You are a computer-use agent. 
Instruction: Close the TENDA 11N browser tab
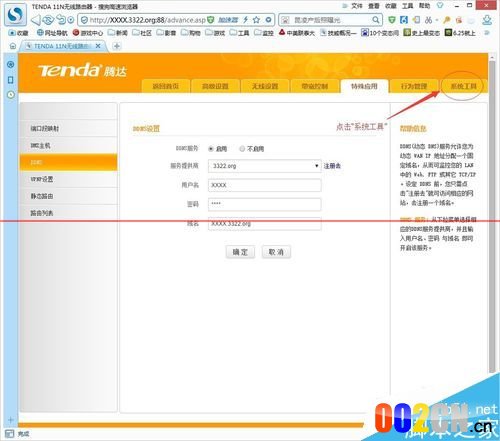98,46
